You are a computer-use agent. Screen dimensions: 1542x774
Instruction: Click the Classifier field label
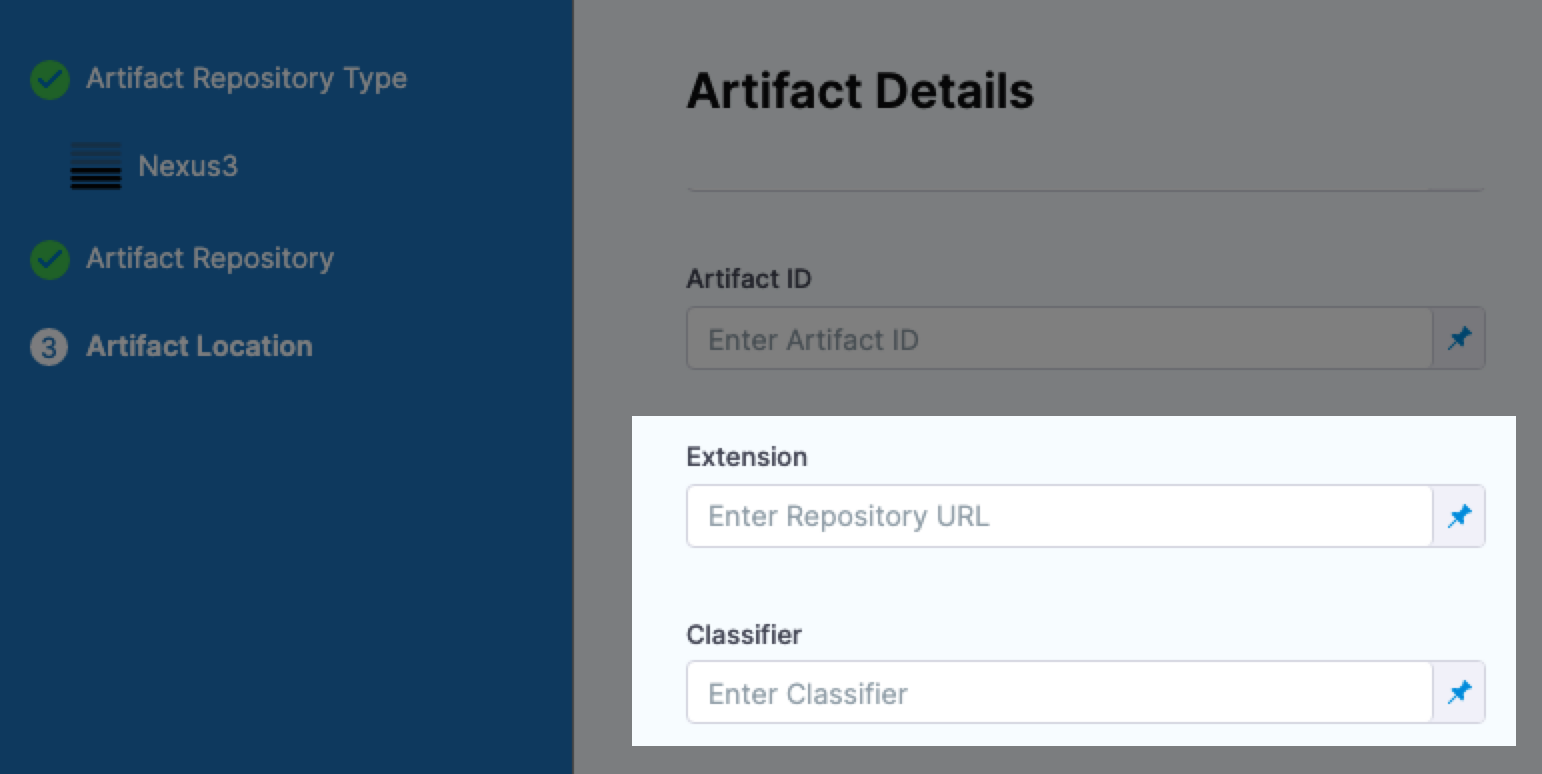coord(744,635)
